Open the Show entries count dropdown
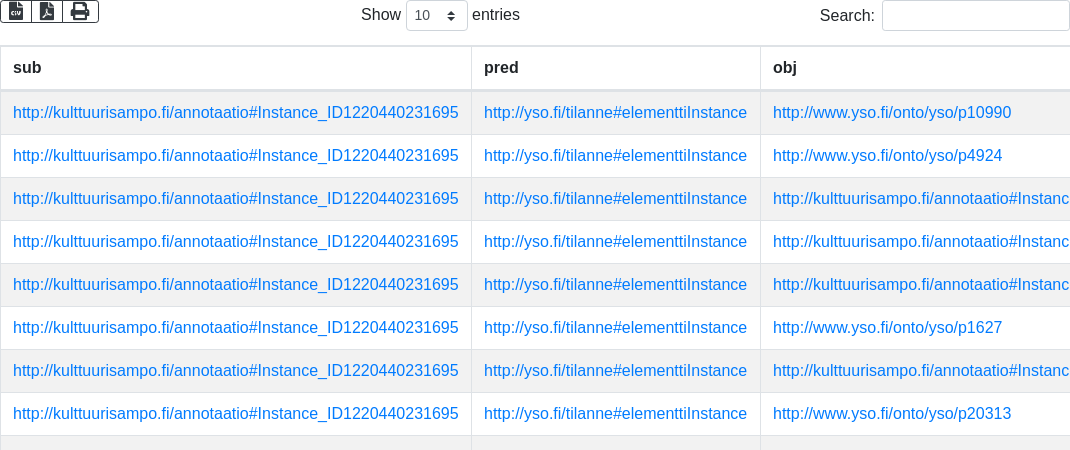1070x450 pixels. tap(436, 16)
